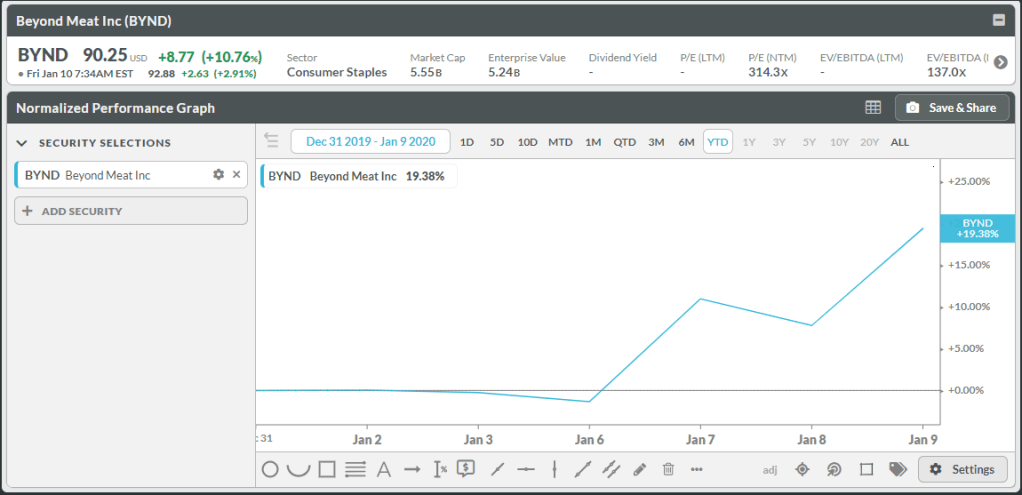Image resolution: width=1022 pixels, height=495 pixels.
Task: Choose the text annotation tool
Action: [x=383, y=469]
